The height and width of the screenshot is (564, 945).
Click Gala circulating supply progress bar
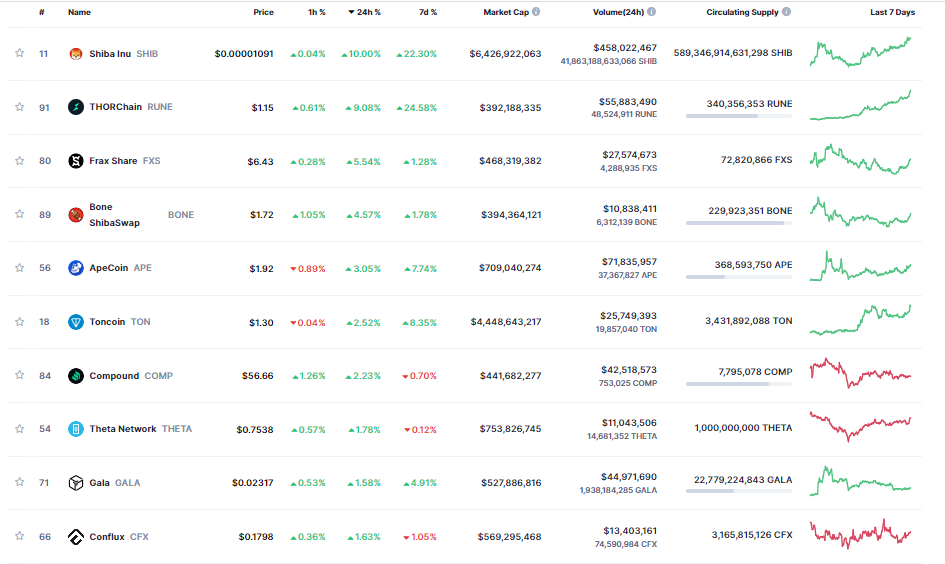739,491
